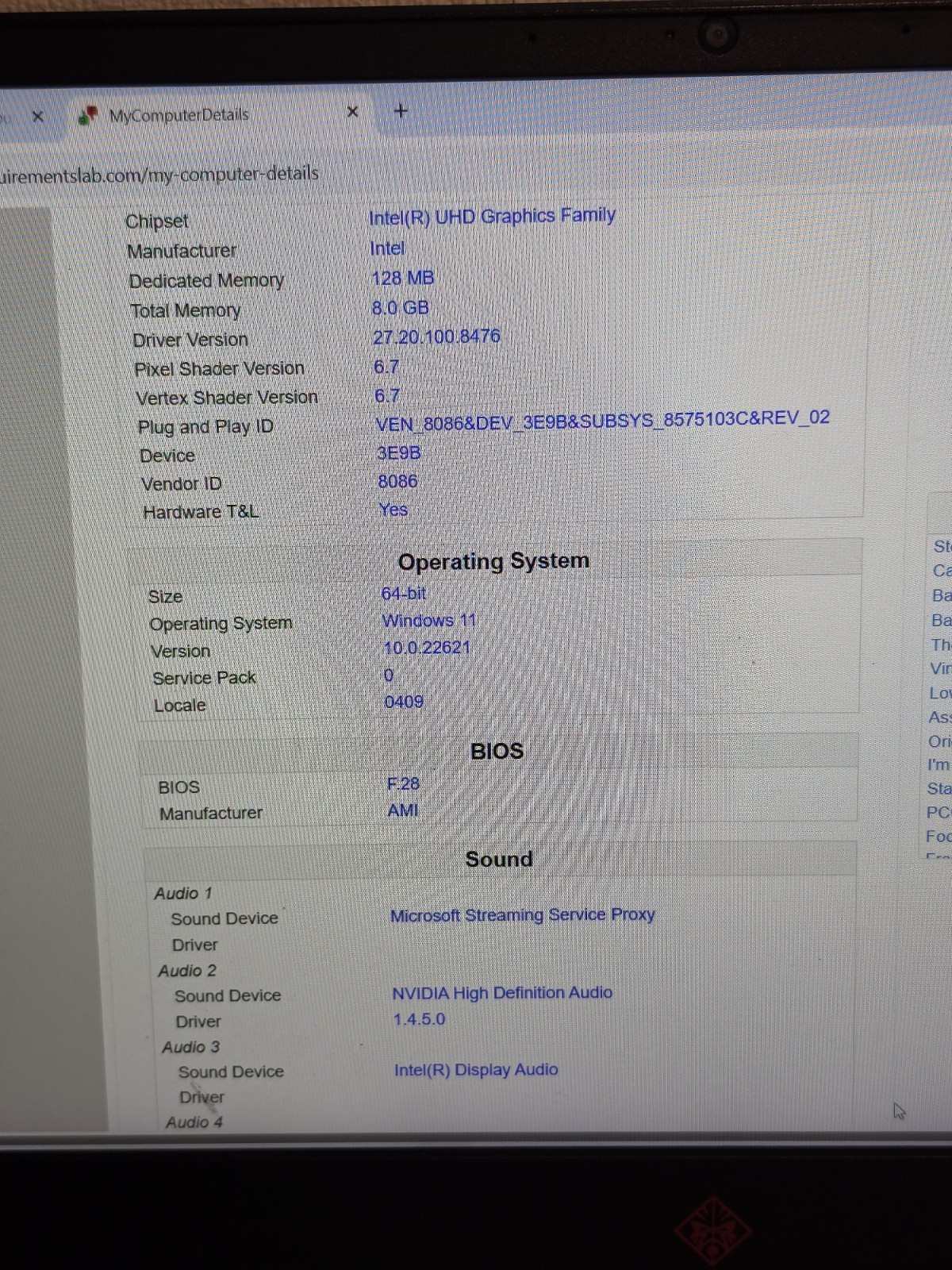Click the Hardware T&L label
Image resolution: width=952 pixels, height=1270 pixels.
[201, 512]
